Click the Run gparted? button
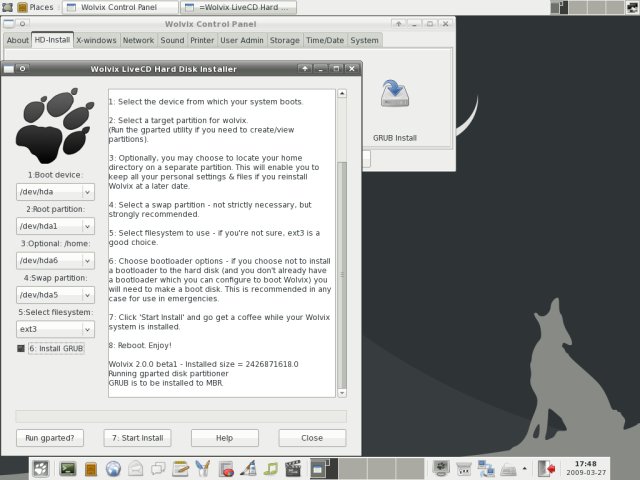Image resolution: width=640 pixels, height=480 pixels. (x=50, y=438)
